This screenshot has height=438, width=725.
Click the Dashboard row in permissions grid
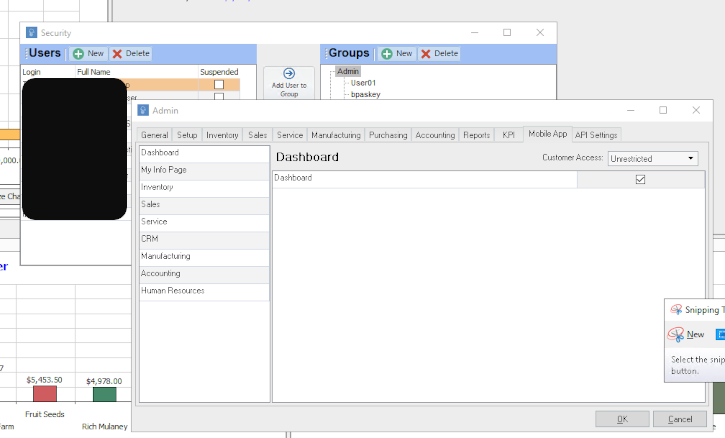[x=489, y=179]
